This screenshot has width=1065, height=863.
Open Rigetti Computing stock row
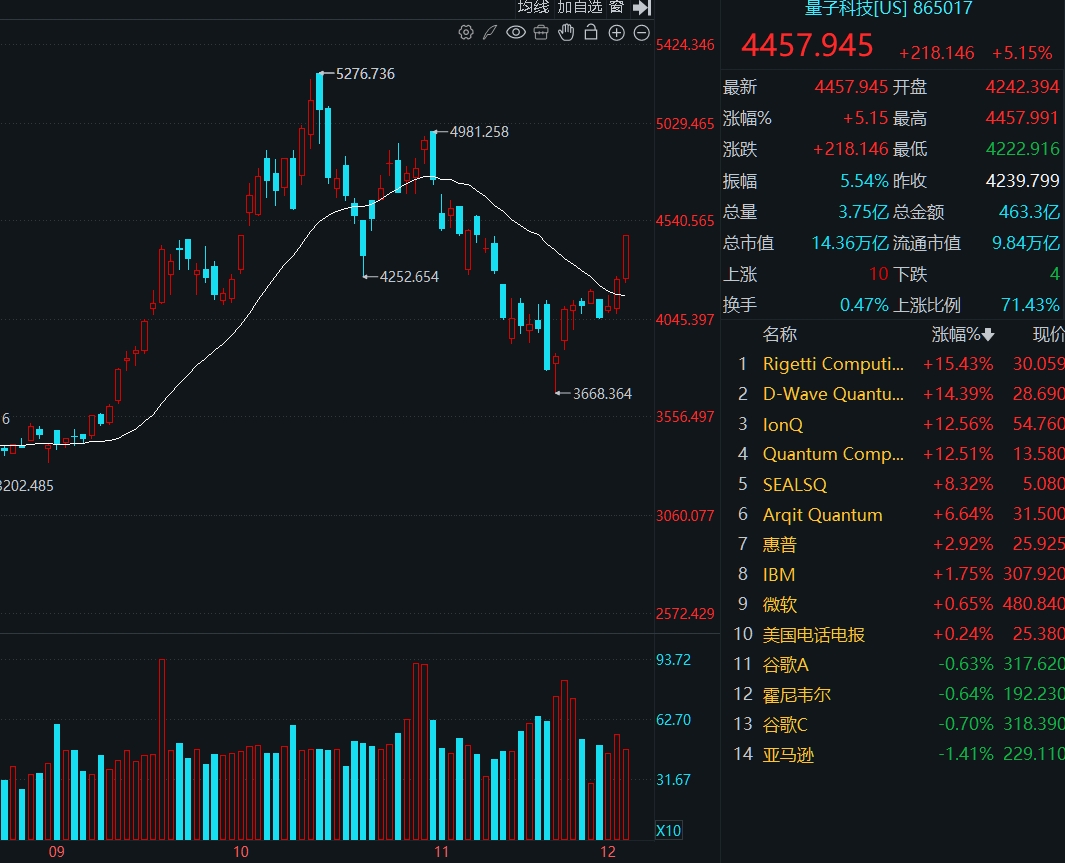tap(833, 364)
